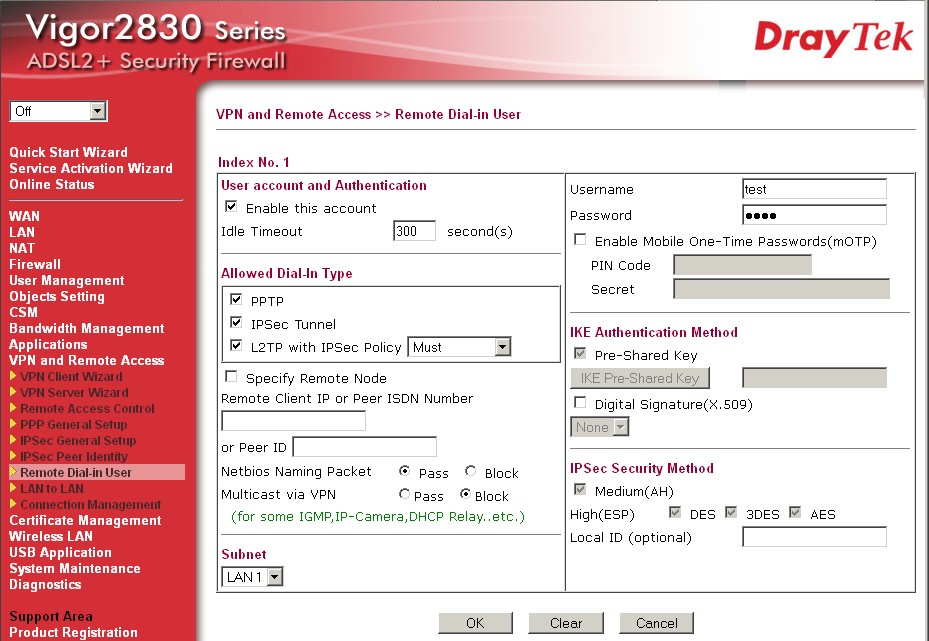
Task: Select Pass for Netbios Naming Packet
Action: tap(405, 471)
